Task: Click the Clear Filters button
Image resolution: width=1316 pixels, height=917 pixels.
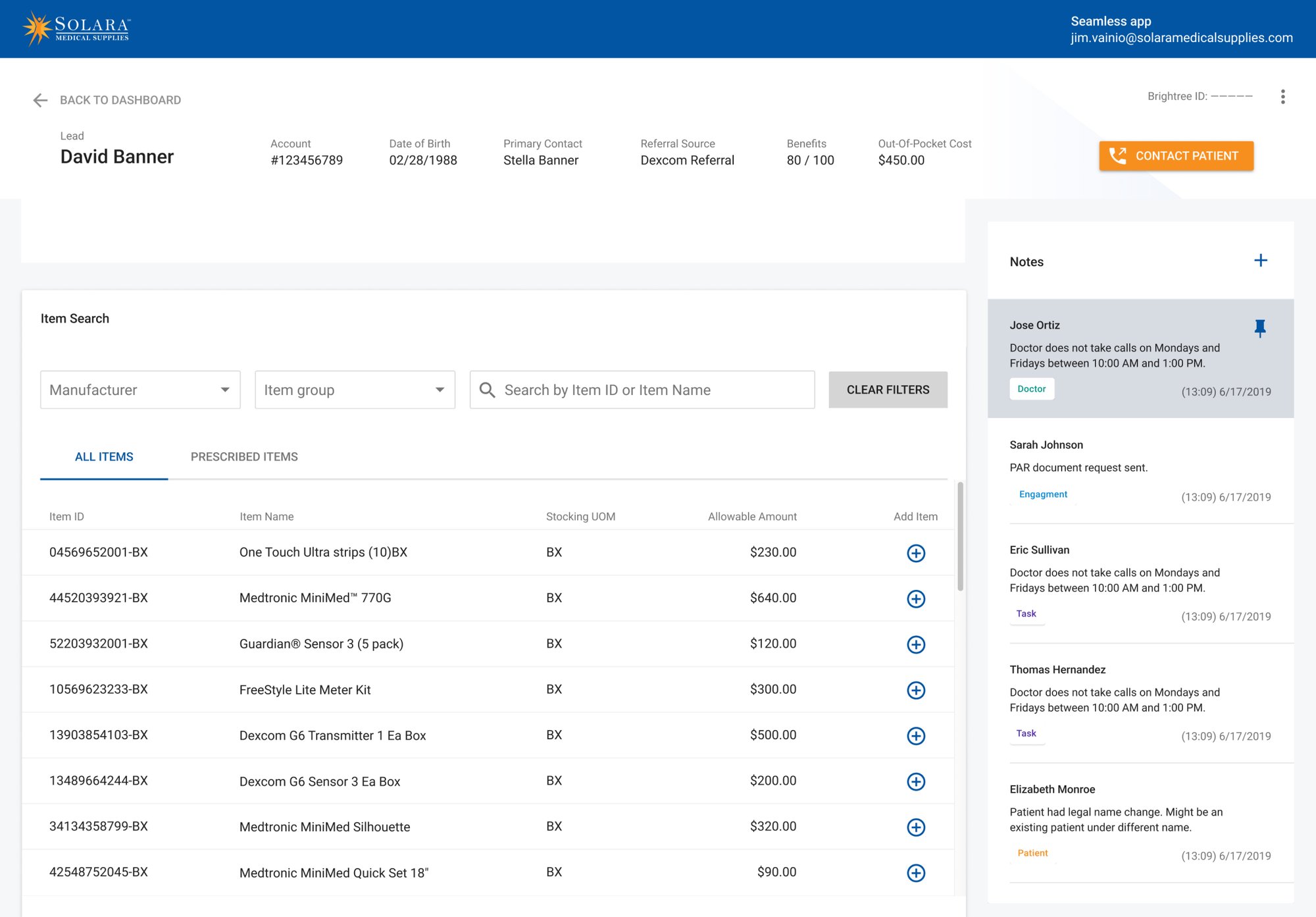Action: (888, 390)
